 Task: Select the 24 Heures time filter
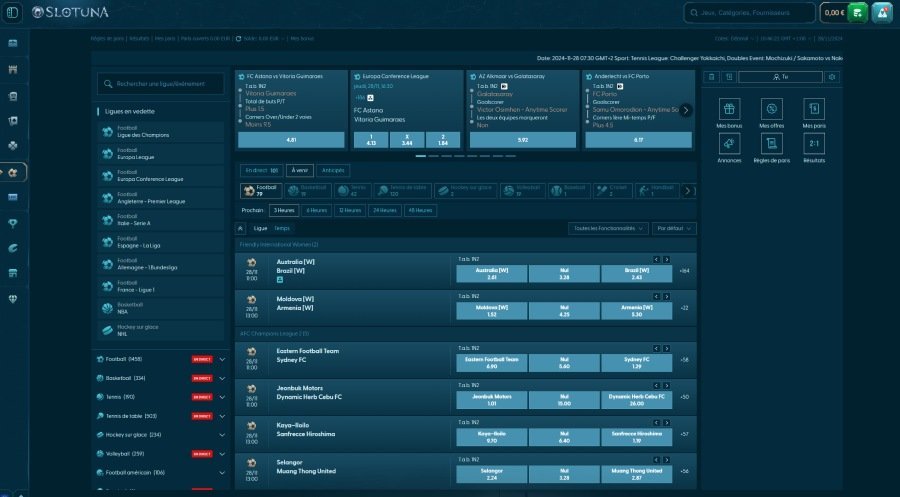(385, 211)
